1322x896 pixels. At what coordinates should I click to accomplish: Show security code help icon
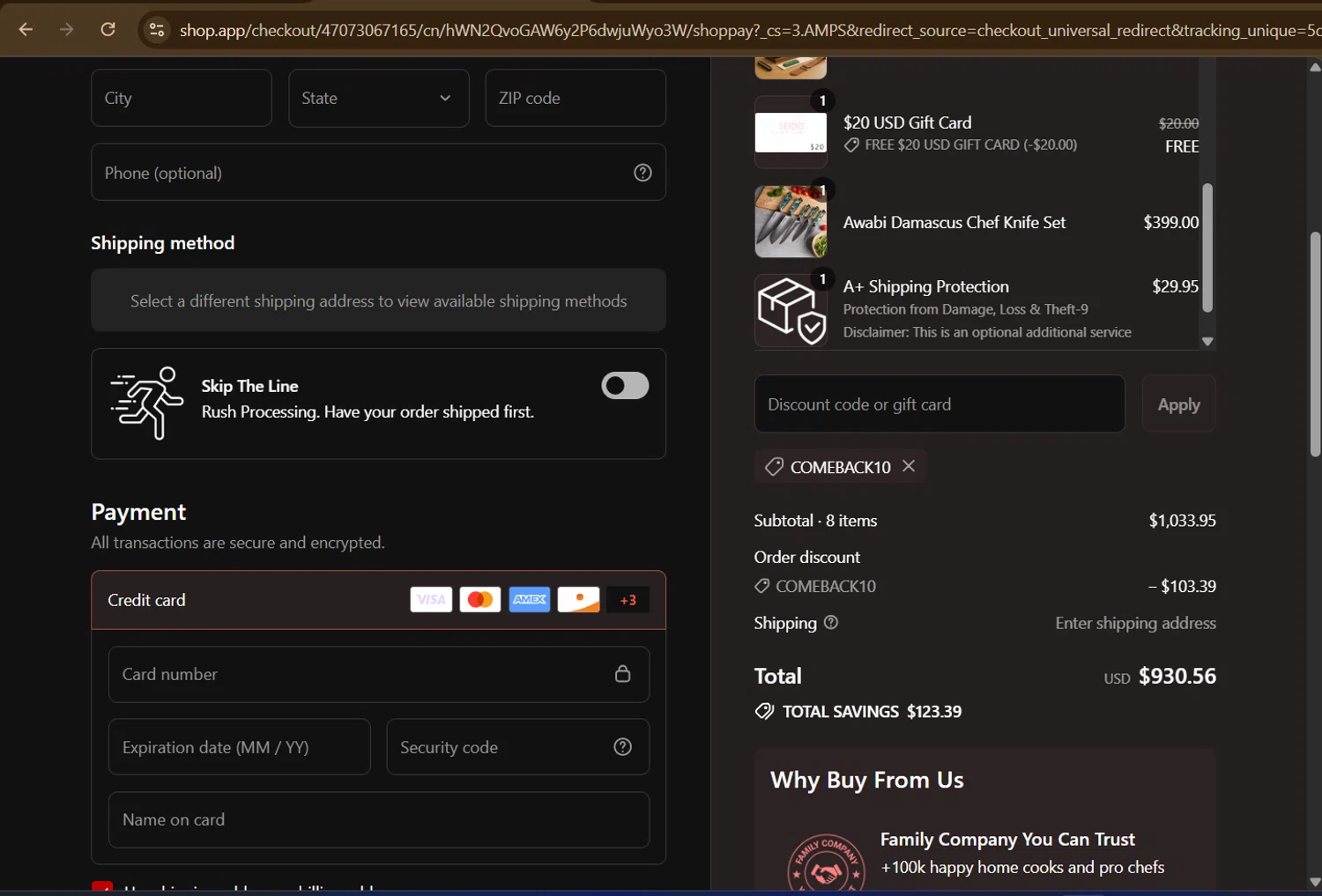click(622, 747)
